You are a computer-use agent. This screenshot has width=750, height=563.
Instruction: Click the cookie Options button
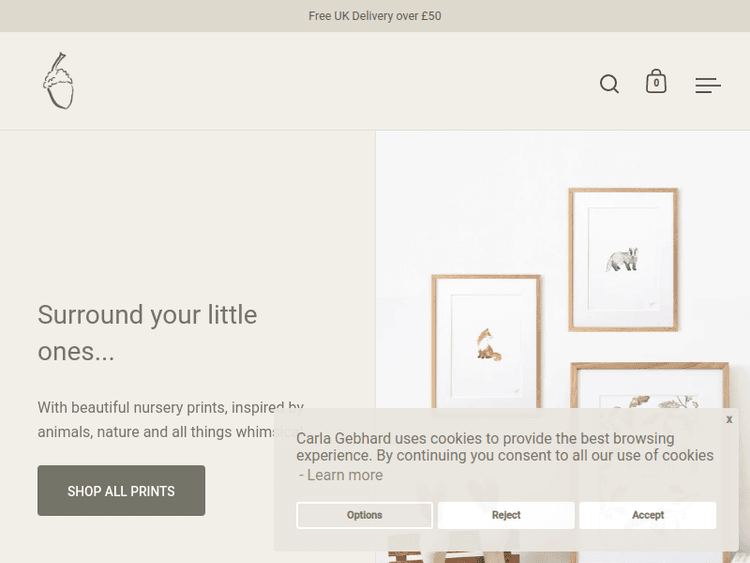[364, 515]
